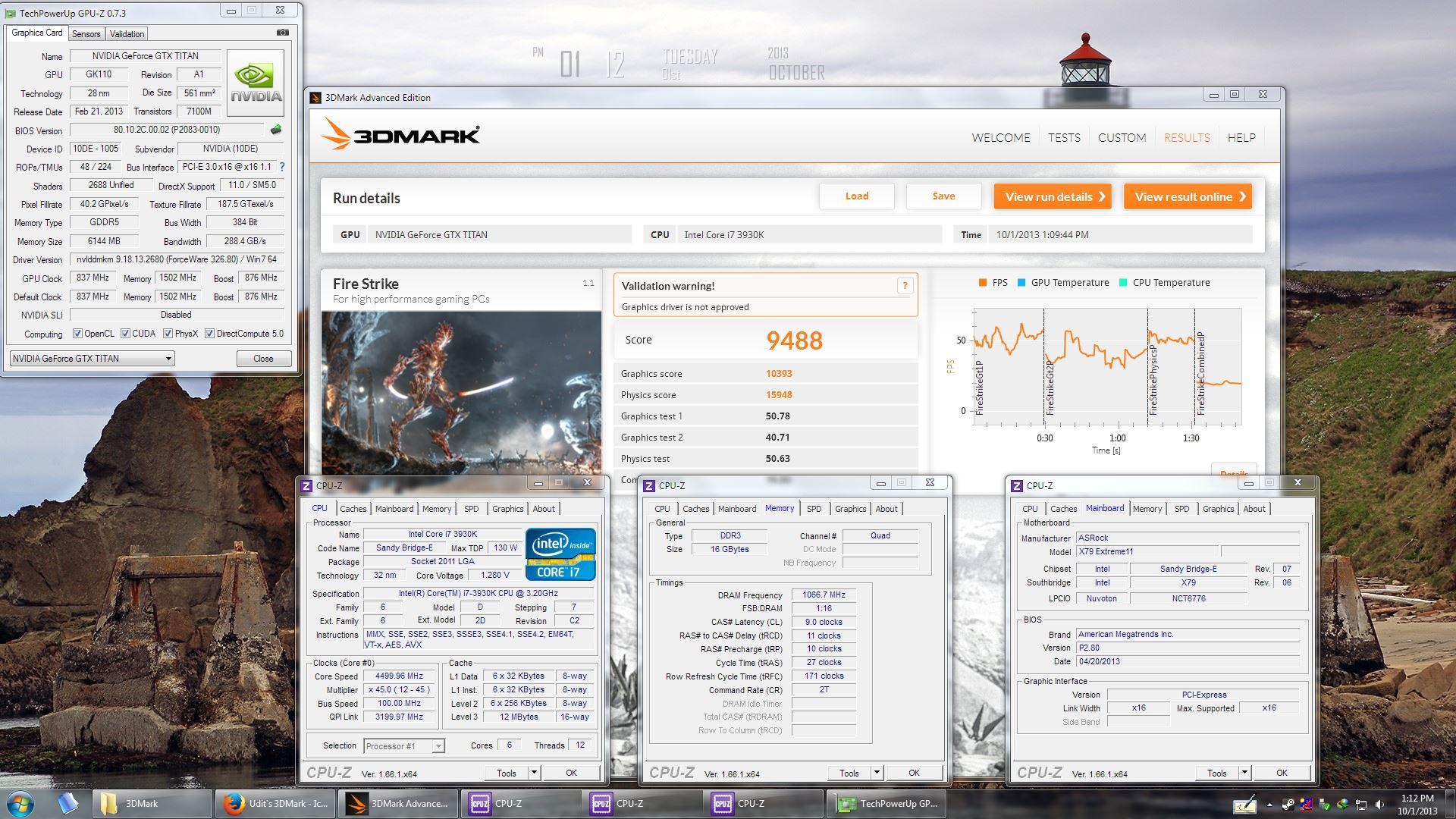Click the GPU name field in 3DMark run details
This screenshot has width=1456, height=819.
click(x=500, y=234)
